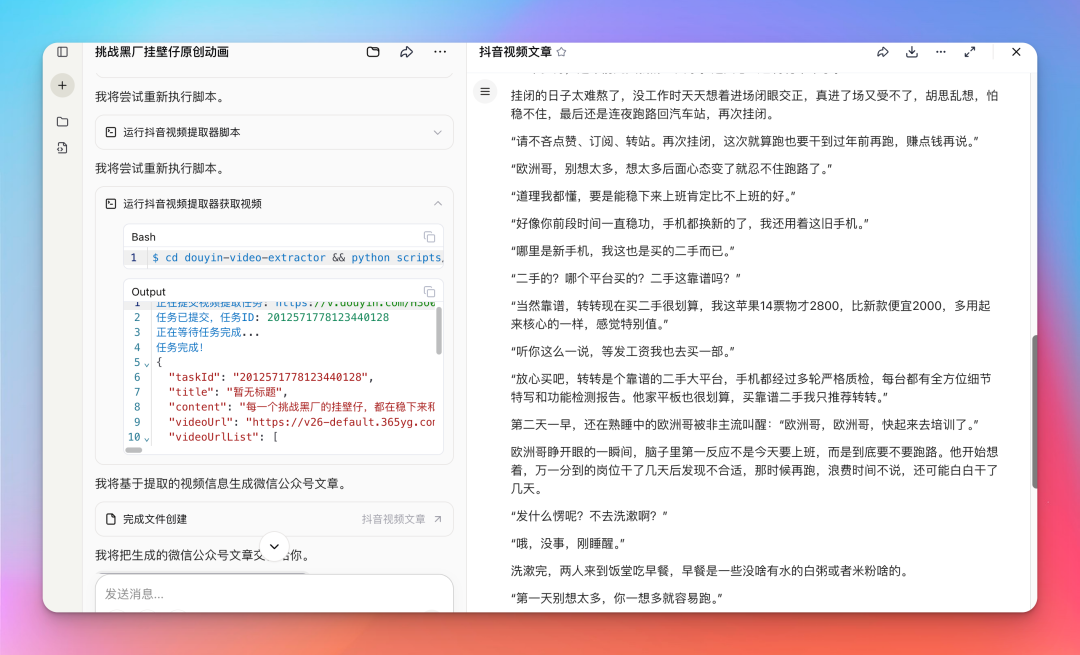Share the article using the share arrow icon
This screenshot has width=1080, height=655.
click(883, 51)
